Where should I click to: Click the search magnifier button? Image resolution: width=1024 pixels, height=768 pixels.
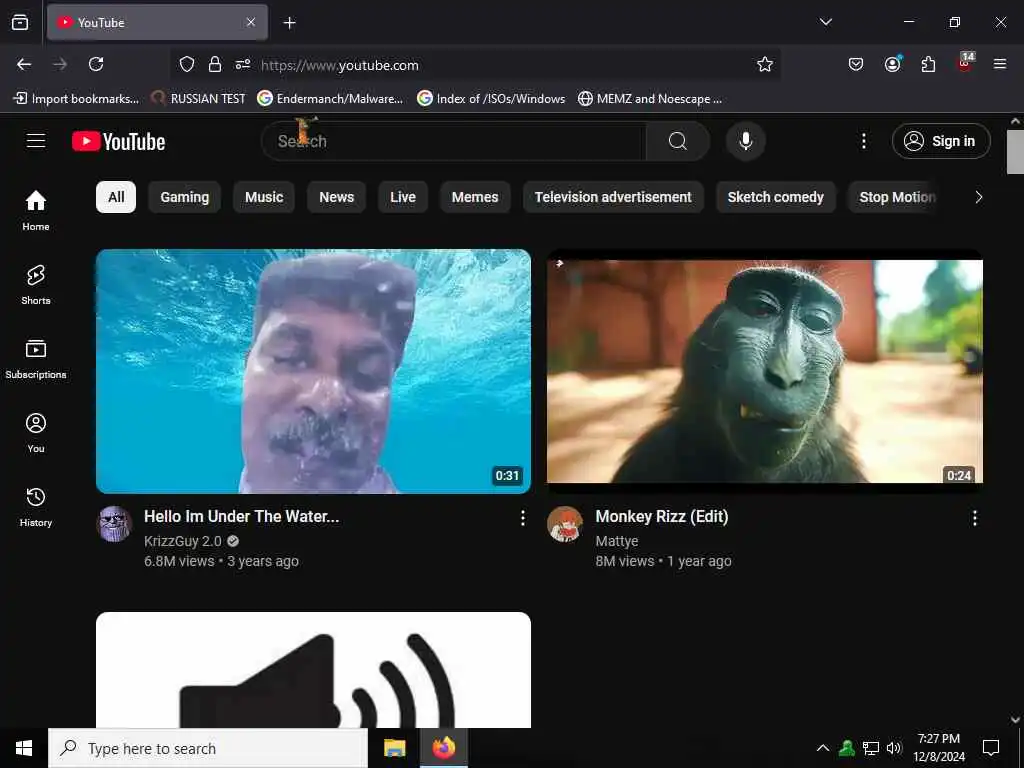678,141
